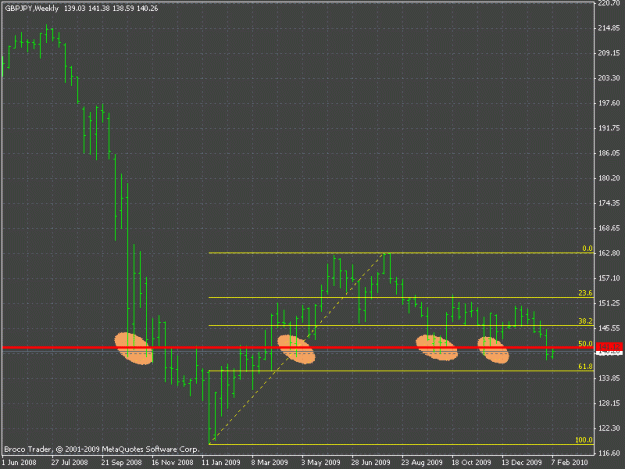Select the 16 Nov 2008 date label
Viewport: 625px width, 469px height.
click(x=172, y=463)
